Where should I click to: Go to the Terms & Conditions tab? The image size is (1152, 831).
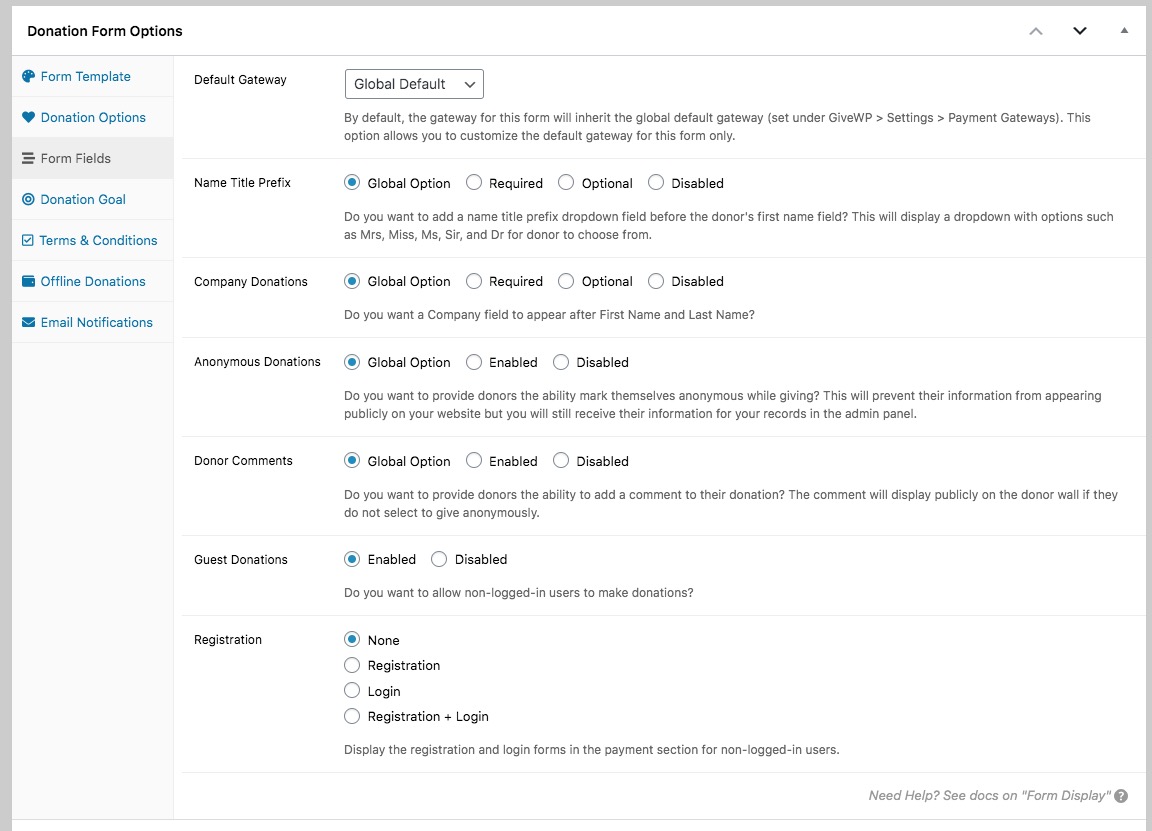click(93, 240)
